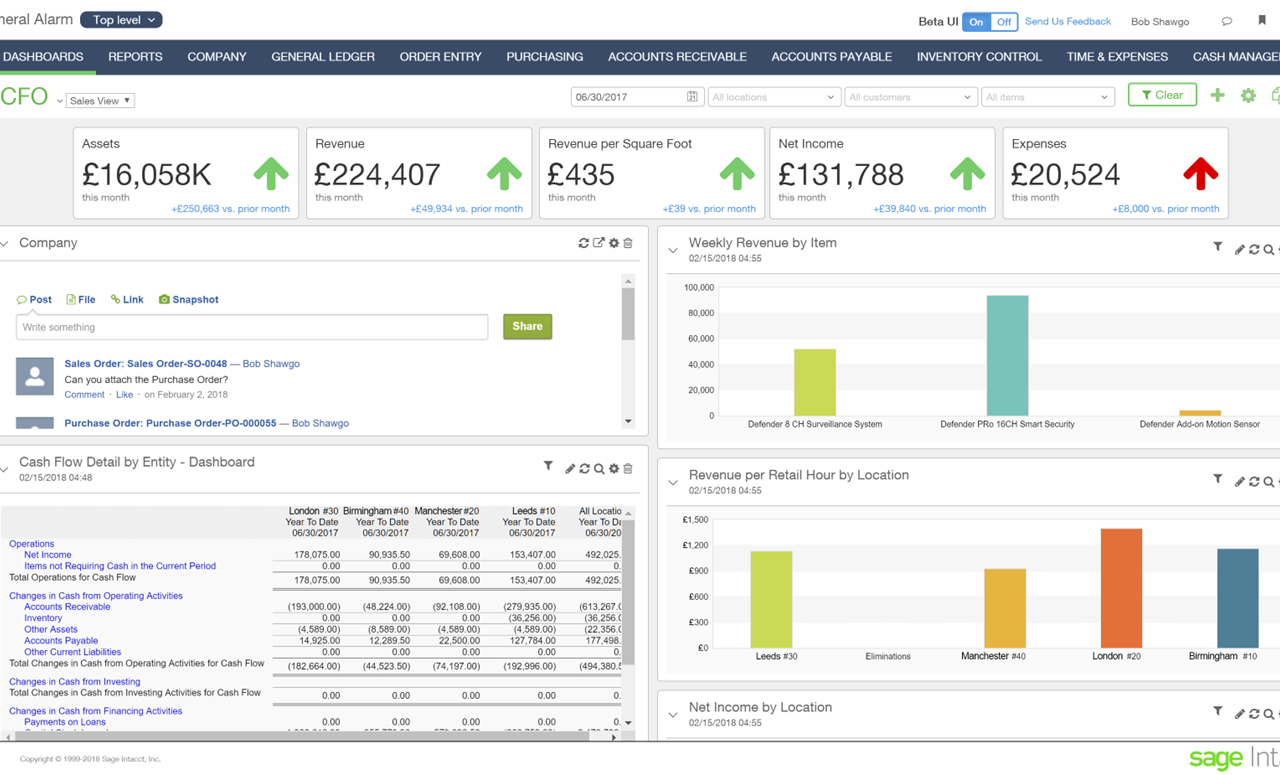Click the Accounts Receivable row link
Screen dimensions: 1280x775
click(67, 607)
